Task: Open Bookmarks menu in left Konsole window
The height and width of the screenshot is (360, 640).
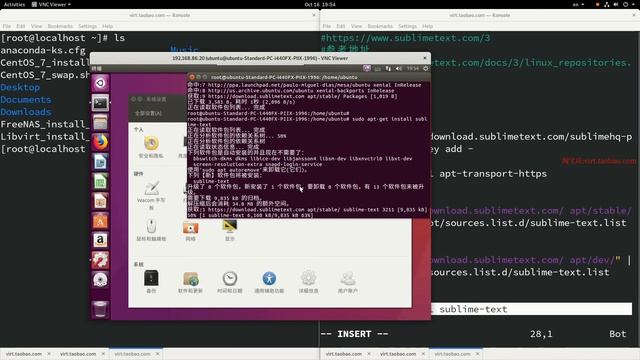Action: (x=60, y=26)
